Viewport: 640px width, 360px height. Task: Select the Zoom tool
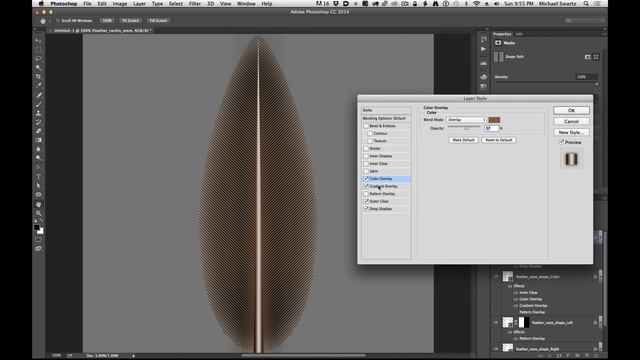tap(38, 213)
